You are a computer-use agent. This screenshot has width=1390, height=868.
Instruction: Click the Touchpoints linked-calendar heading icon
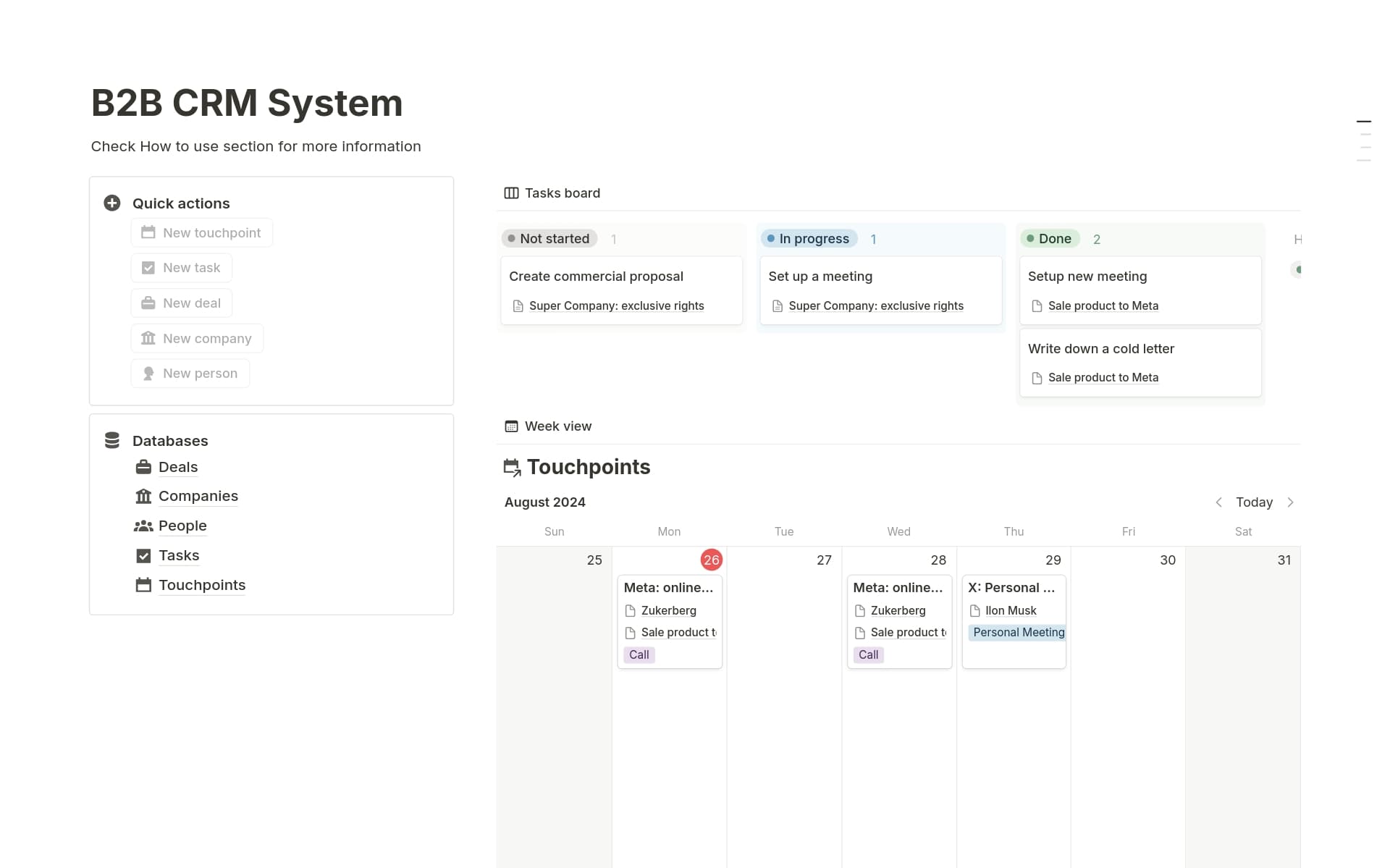pyautogui.click(x=512, y=468)
